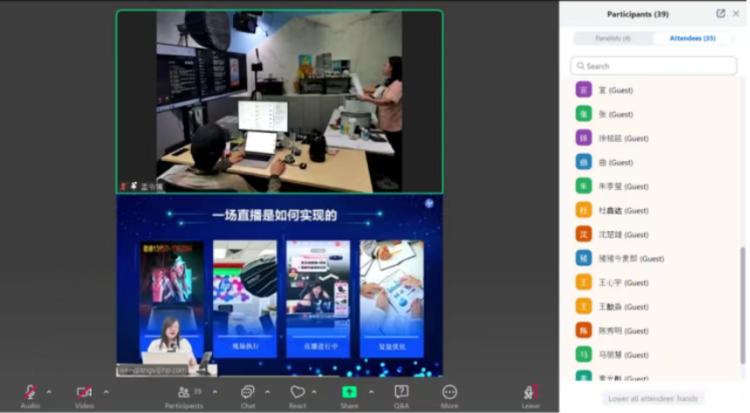Click into the participant Search field
The width and height of the screenshot is (750, 413).
(x=655, y=66)
